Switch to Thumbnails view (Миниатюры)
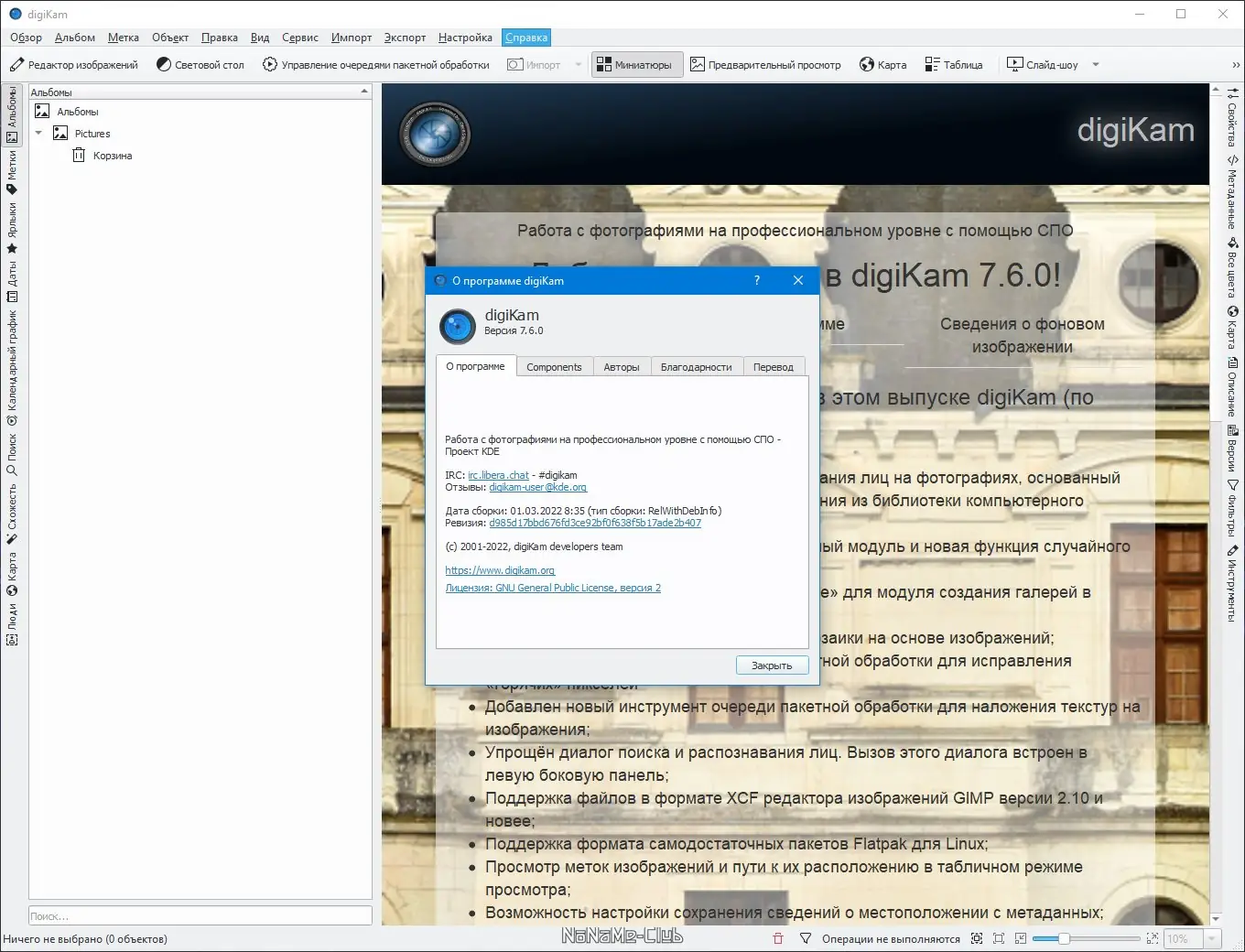1245x952 pixels. point(637,65)
